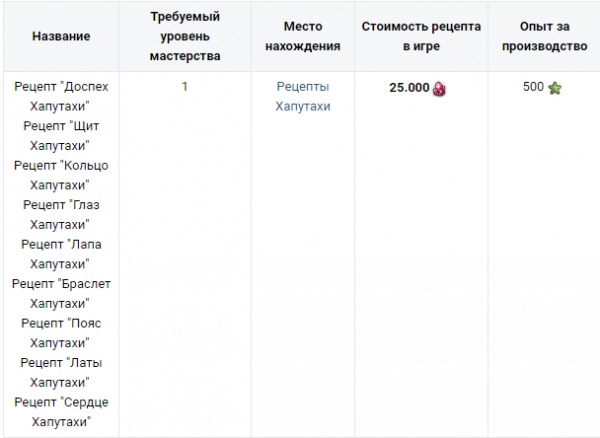600x438 pixels.
Task: Select Рецепт "Щит Хапутахи" entry
Action: (x=61, y=135)
